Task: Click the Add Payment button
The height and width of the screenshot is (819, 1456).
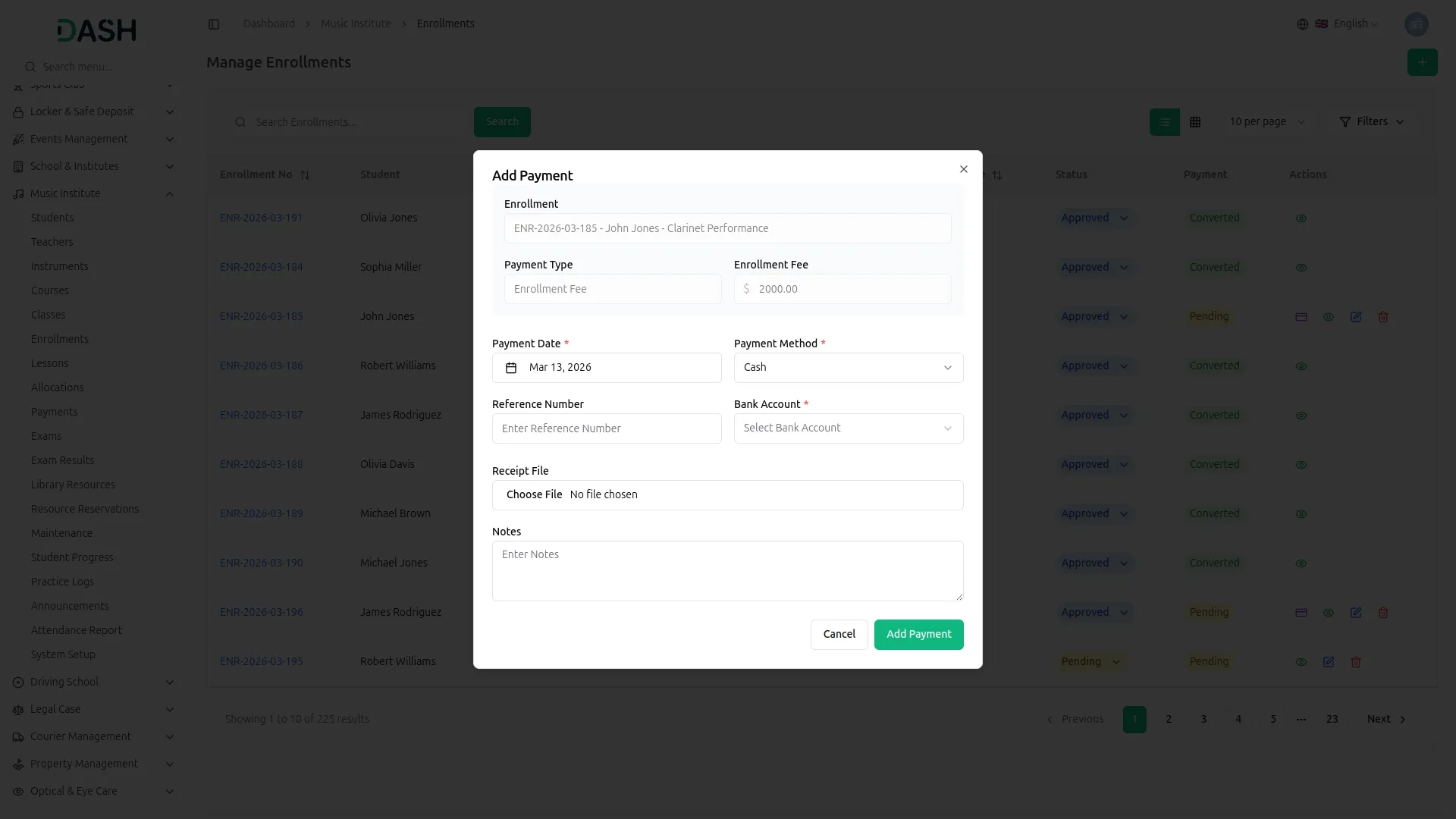Action: (x=918, y=635)
